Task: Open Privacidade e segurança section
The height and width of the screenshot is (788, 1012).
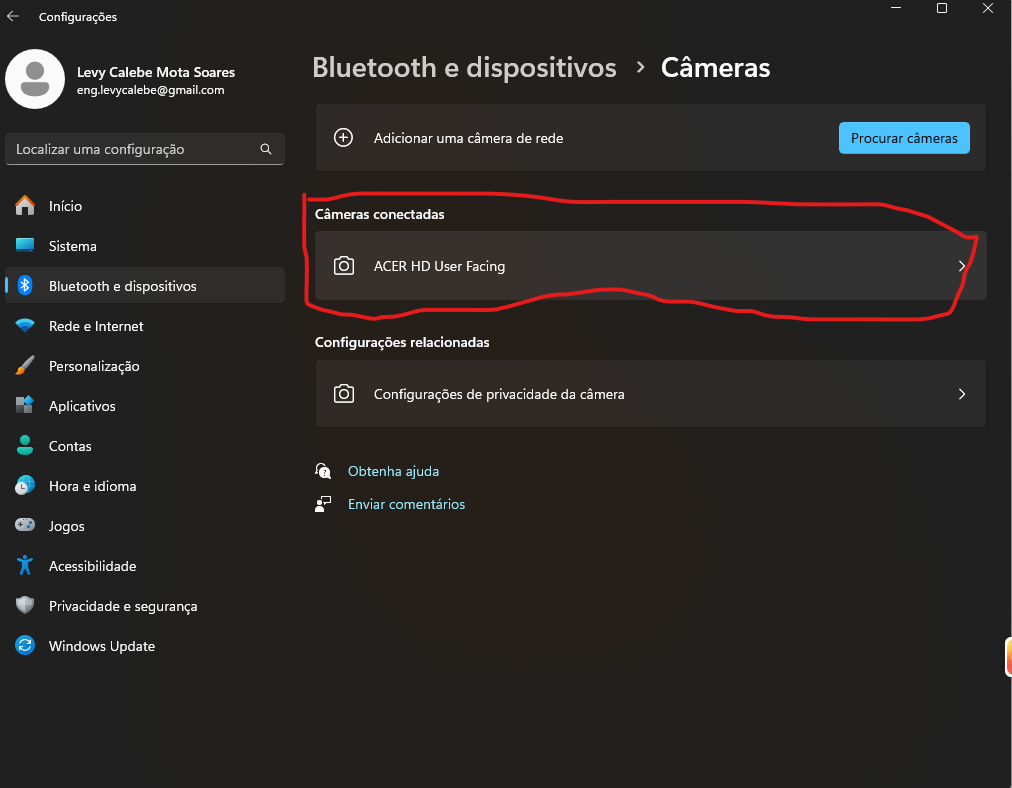Action: pos(145,606)
